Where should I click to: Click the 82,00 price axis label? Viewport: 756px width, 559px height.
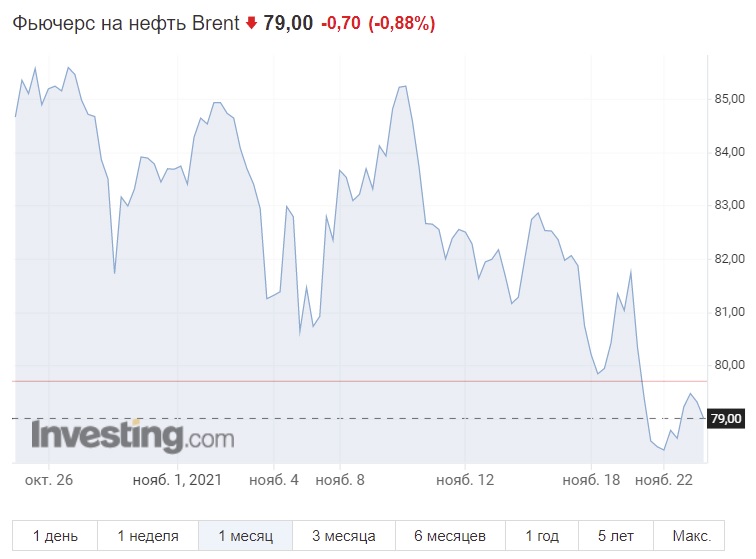729,259
